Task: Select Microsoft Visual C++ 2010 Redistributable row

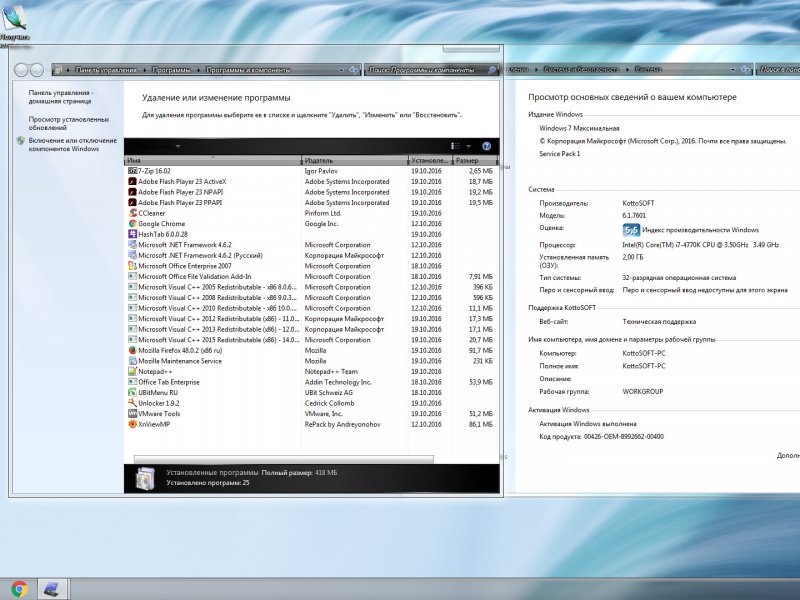Action: pos(311,308)
